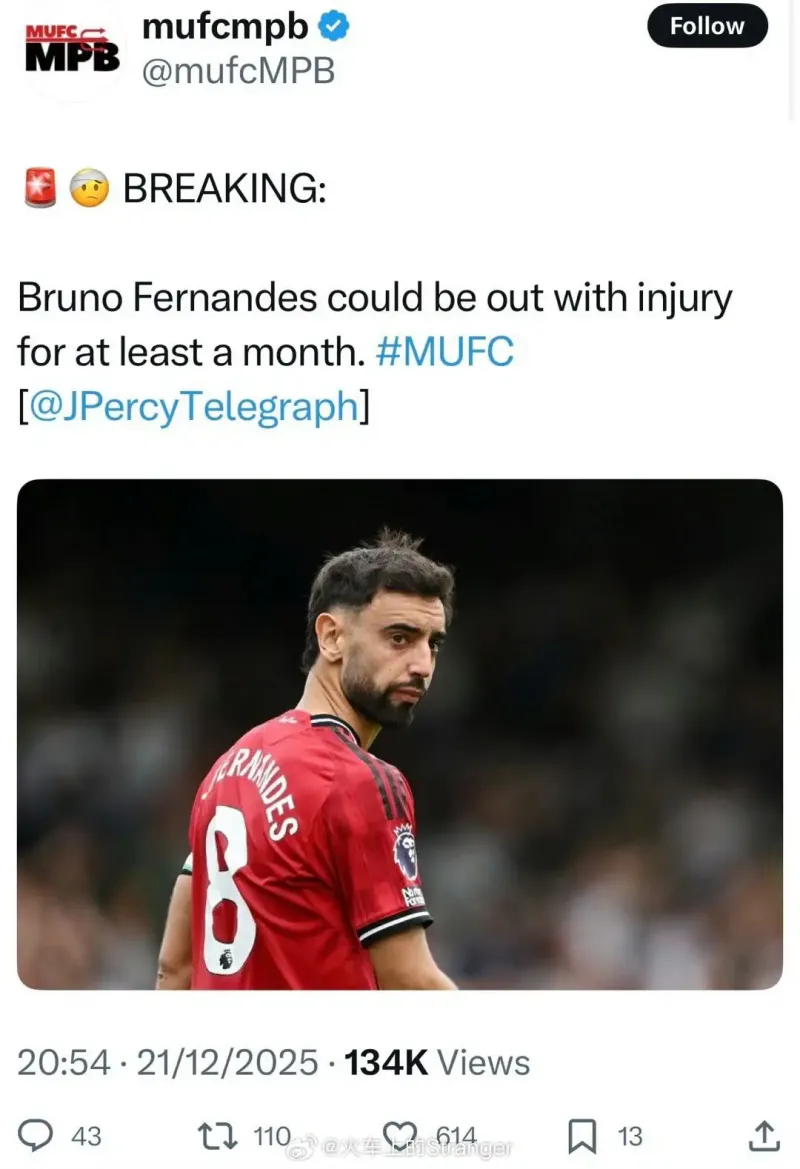Open the MUFC MPB profile avatar

(72, 49)
